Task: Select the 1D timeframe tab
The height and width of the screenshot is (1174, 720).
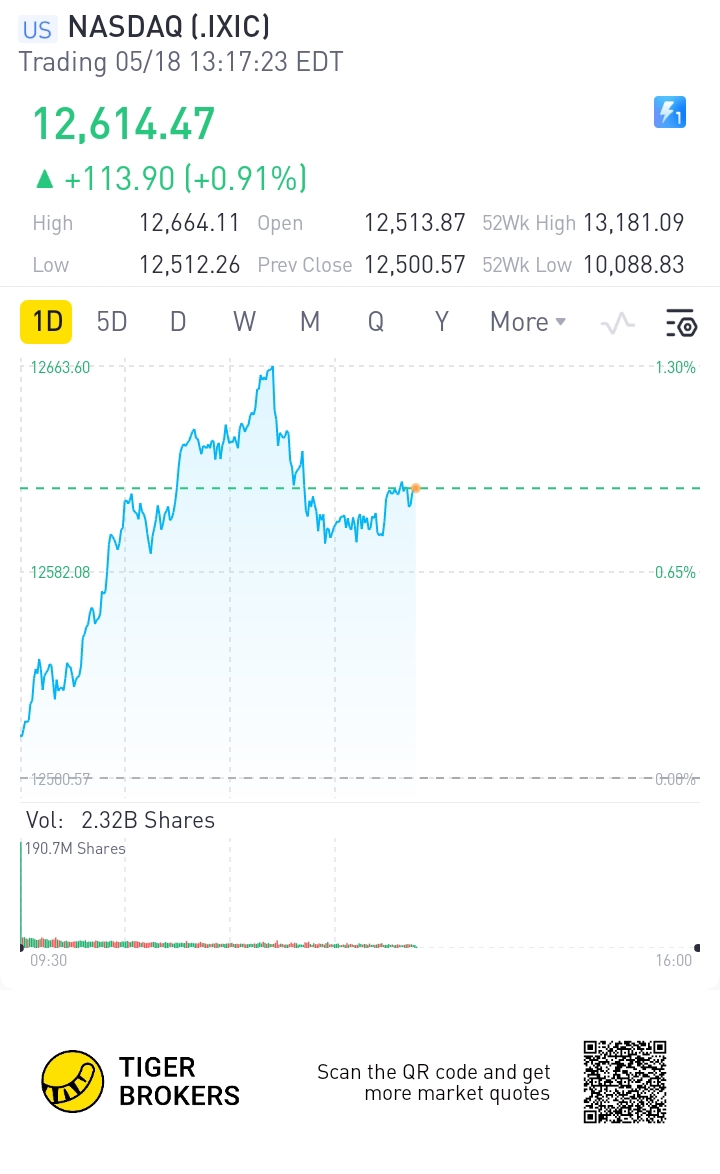Action: (48, 322)
